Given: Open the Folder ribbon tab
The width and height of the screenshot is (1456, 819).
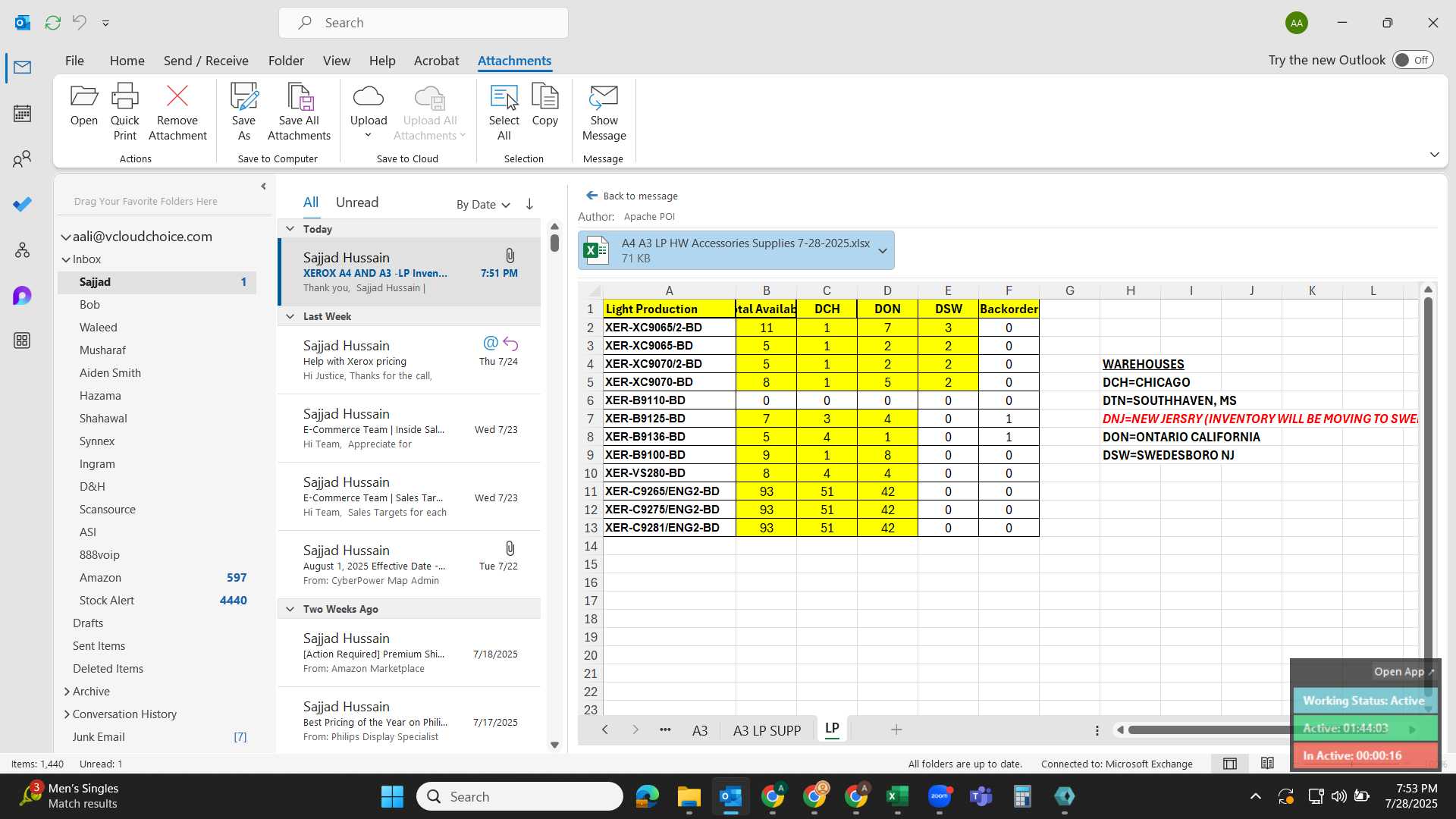Looking at the screenshot, I should [x=286, y=61].
